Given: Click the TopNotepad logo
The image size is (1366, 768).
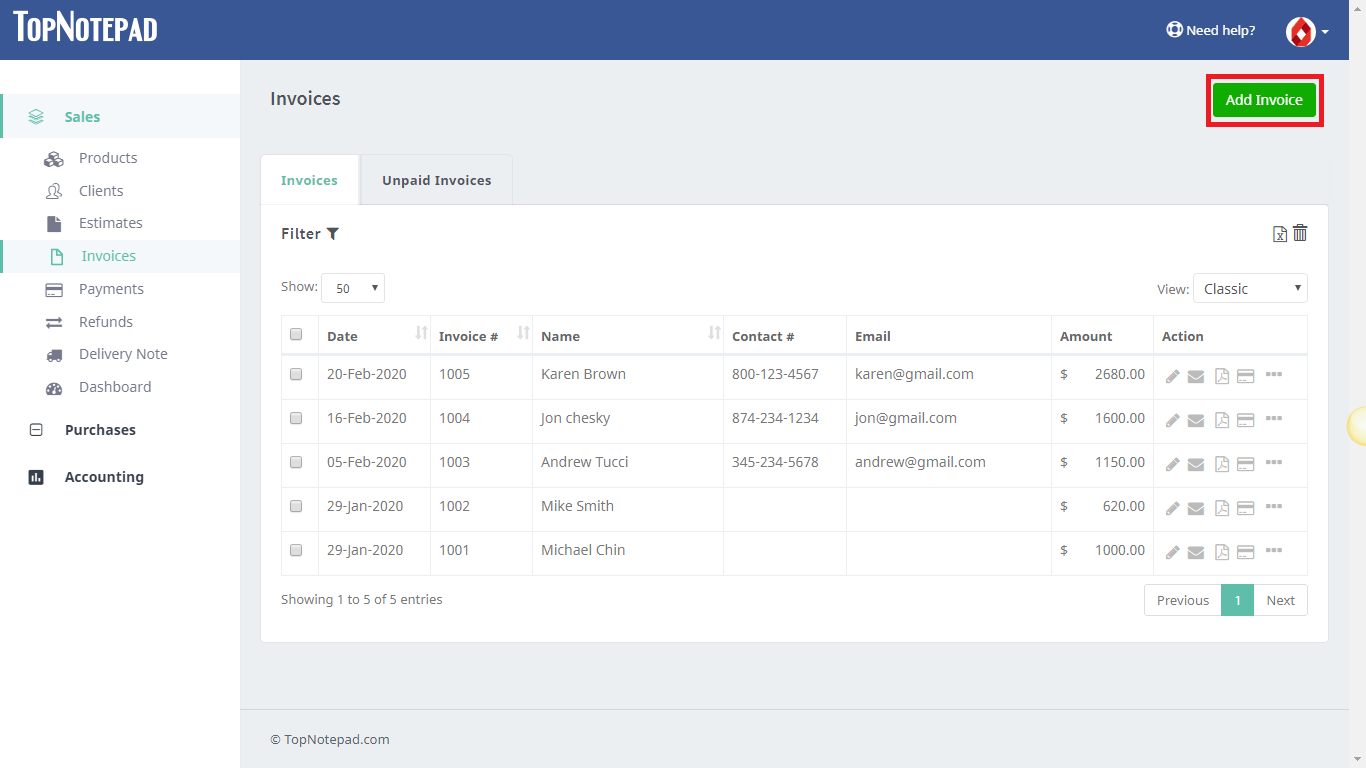Looking at the screenshot, I should point(85,28).
